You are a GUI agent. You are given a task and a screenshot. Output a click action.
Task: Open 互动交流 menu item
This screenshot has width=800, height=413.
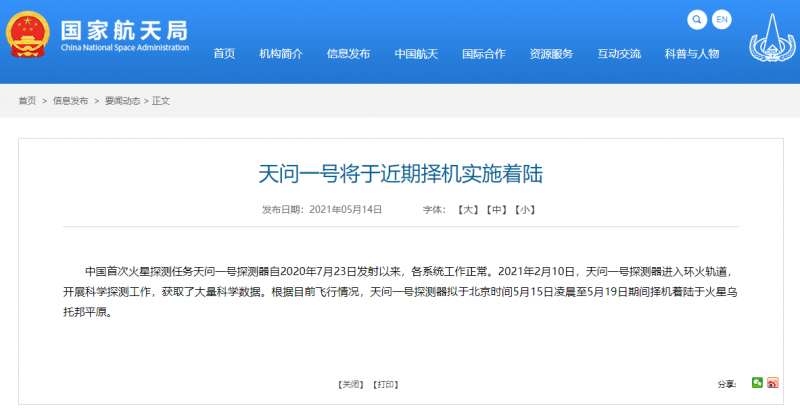pyautogui.click(x=619, y=54)
